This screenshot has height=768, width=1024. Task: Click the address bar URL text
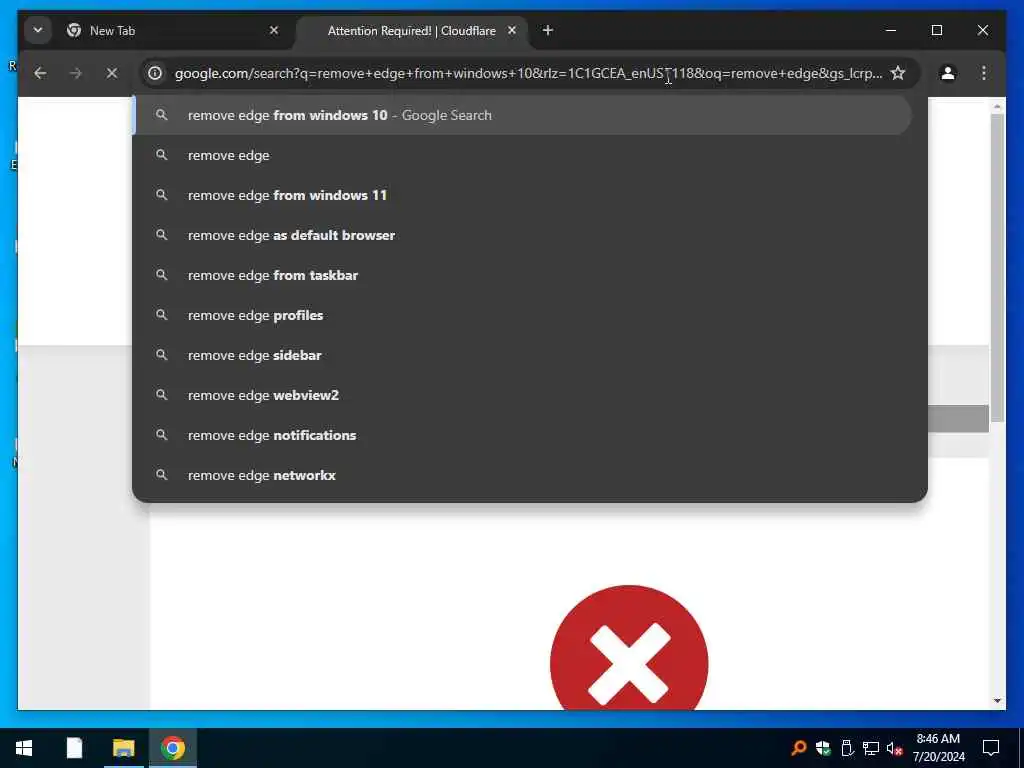pos(528,73)
